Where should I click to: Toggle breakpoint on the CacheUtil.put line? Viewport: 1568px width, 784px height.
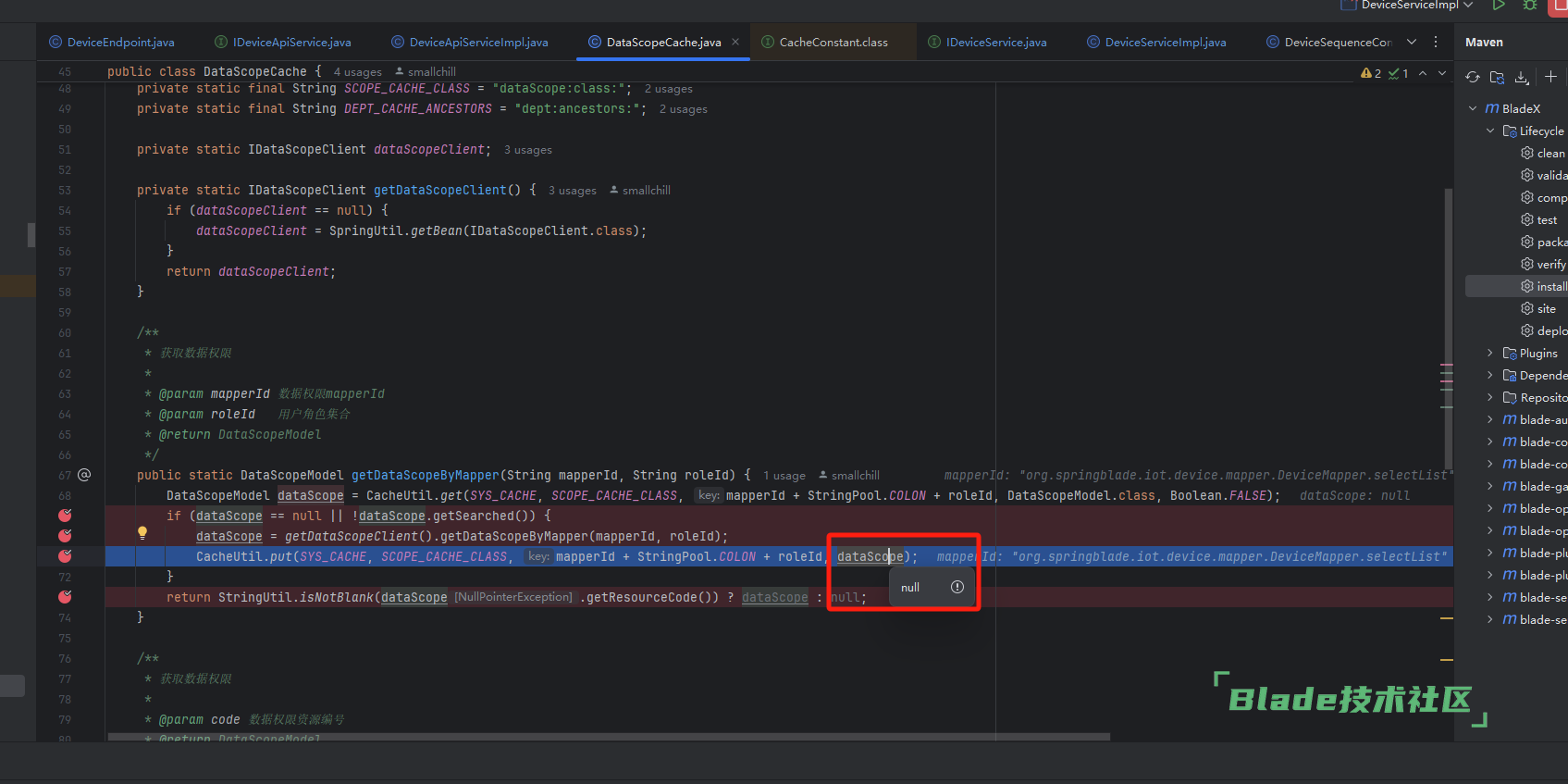click(65, 556)
